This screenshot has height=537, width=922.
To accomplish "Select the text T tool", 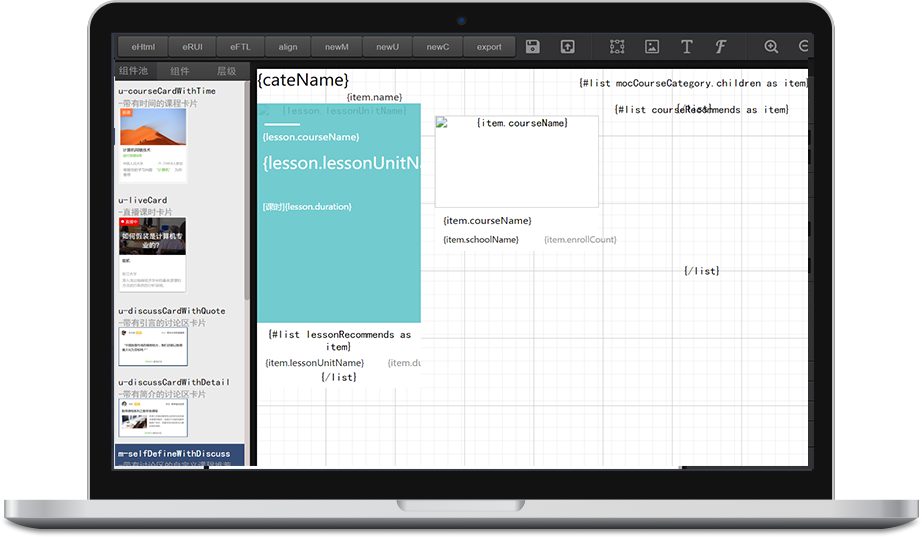I will [686, 47].
